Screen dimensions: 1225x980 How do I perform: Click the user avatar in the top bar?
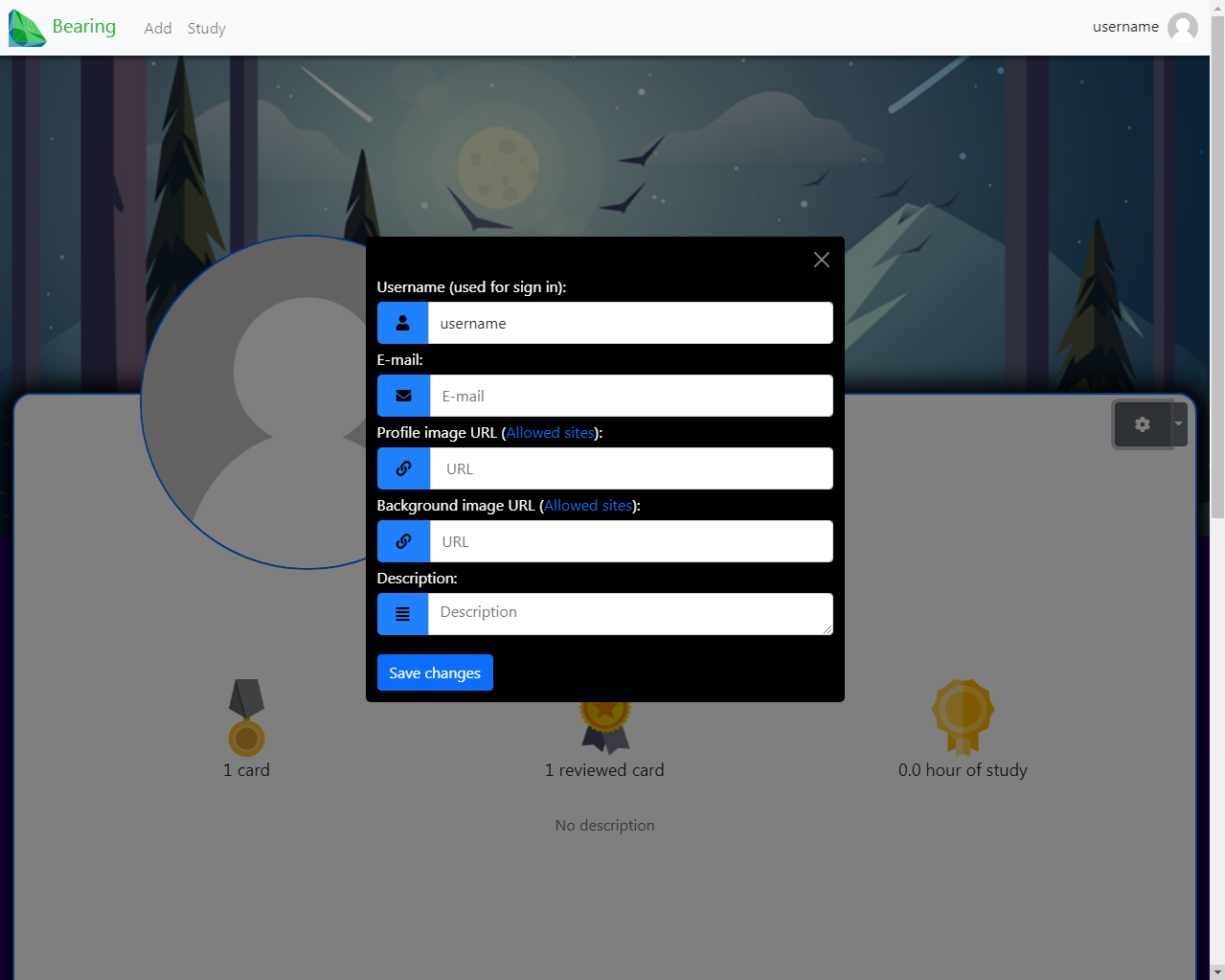pos(1184,27)
